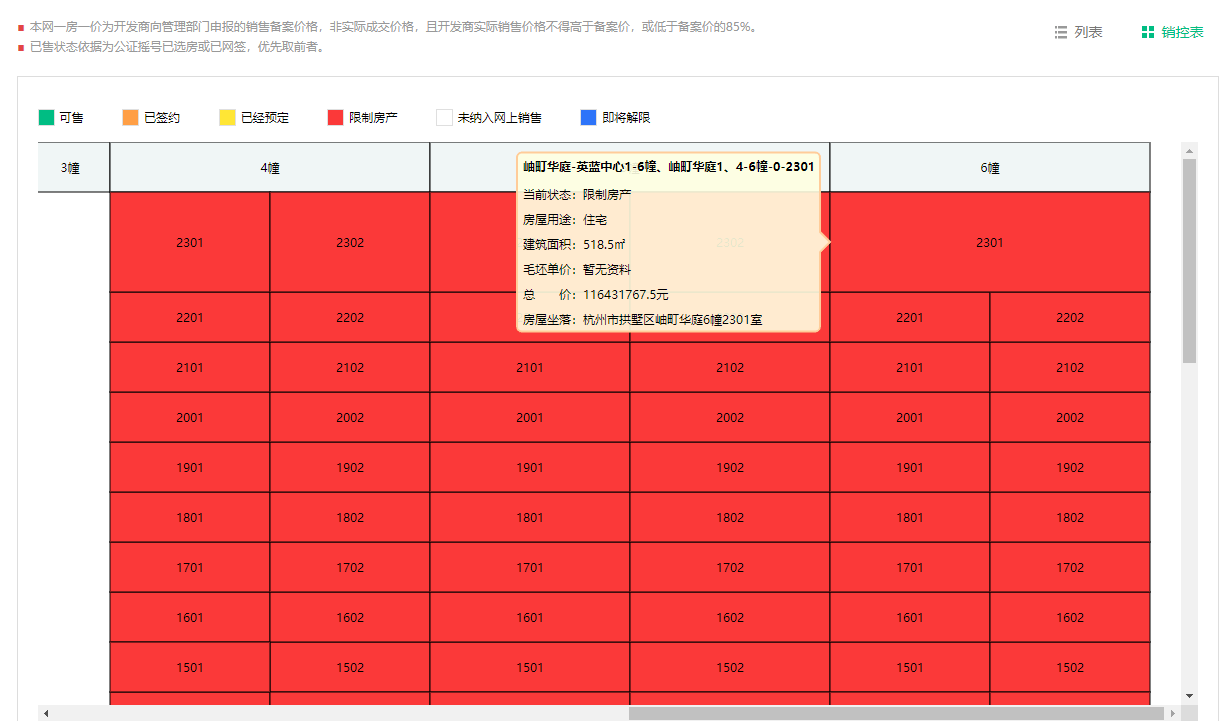Select the 6幢 building column header
This screenshot has height=721, width=1219.
tap(990, 168)
